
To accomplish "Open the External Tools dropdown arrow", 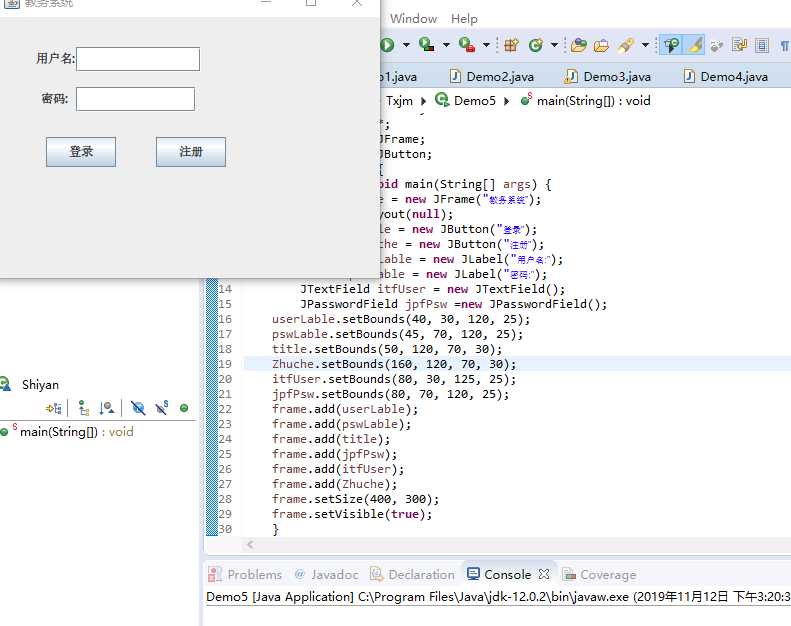I will pos(486,45).
